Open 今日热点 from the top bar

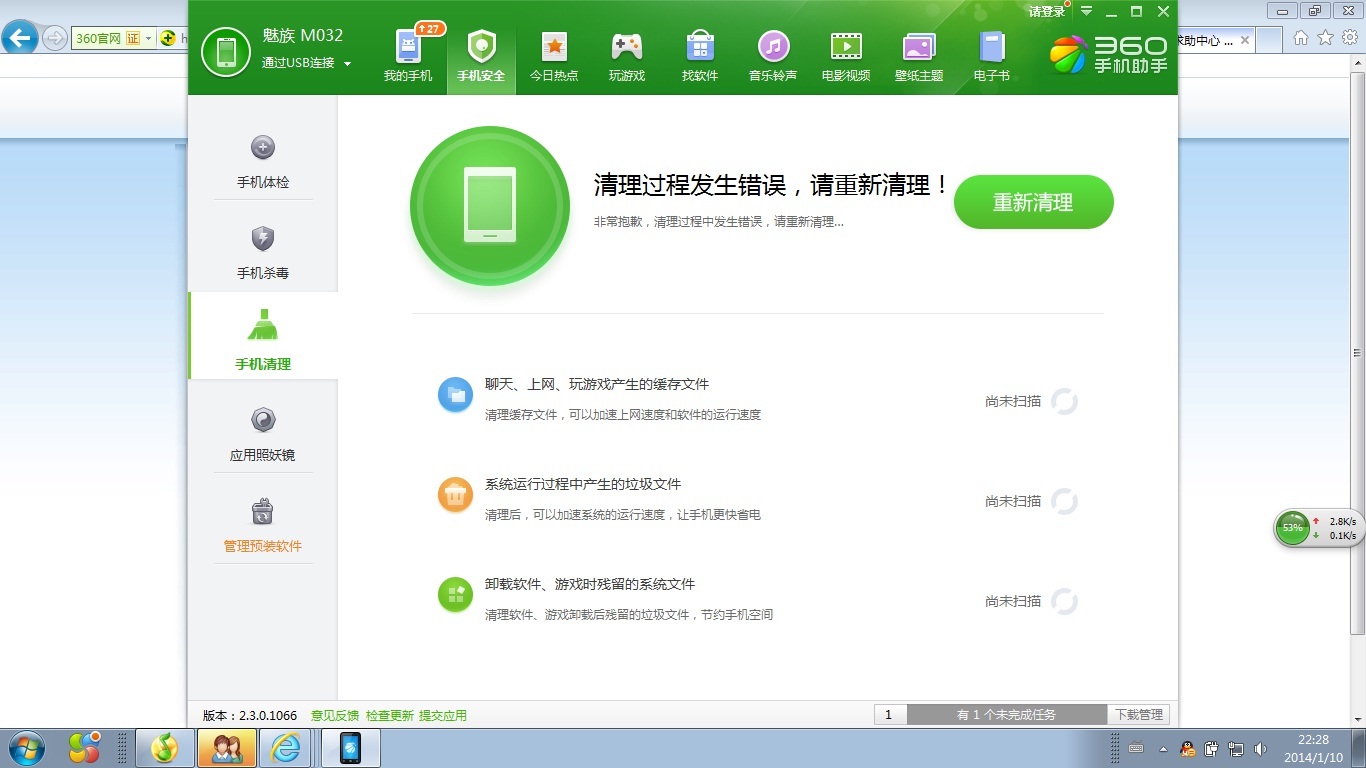click(554, 56)
